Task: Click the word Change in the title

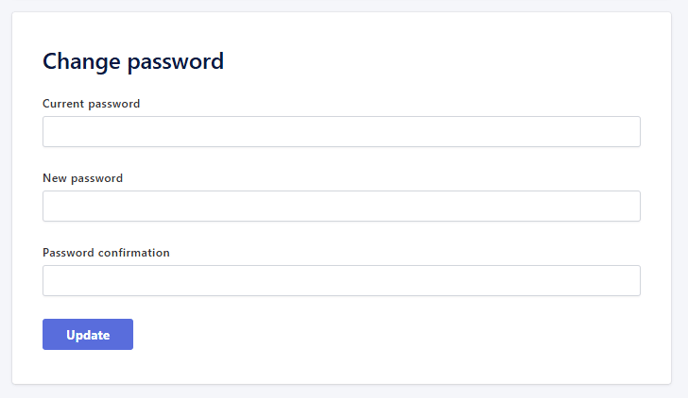Action: pyautogui.click(x=81, y=61)
